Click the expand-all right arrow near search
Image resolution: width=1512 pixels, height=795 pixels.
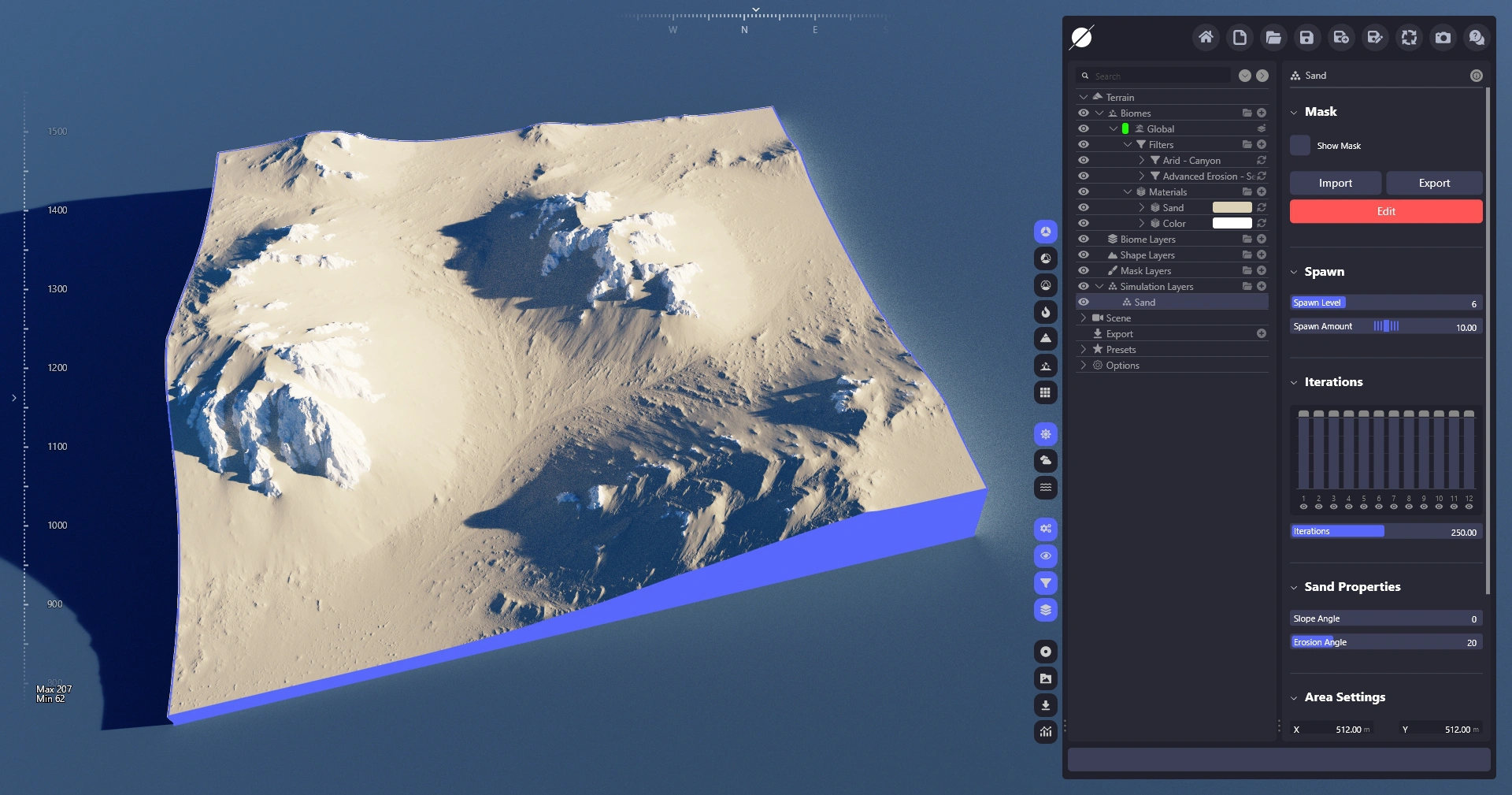tap(1262, 76)
